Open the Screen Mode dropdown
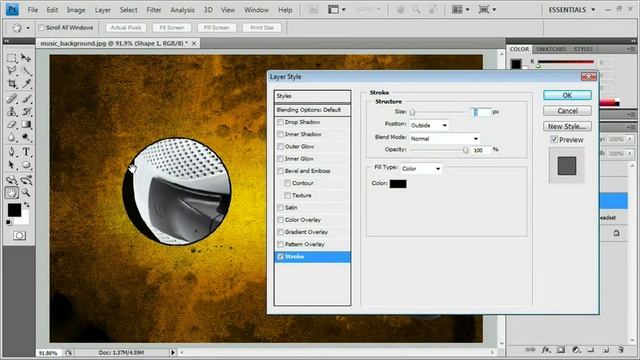Screen dimensions: 640x360 click(487, 9)
